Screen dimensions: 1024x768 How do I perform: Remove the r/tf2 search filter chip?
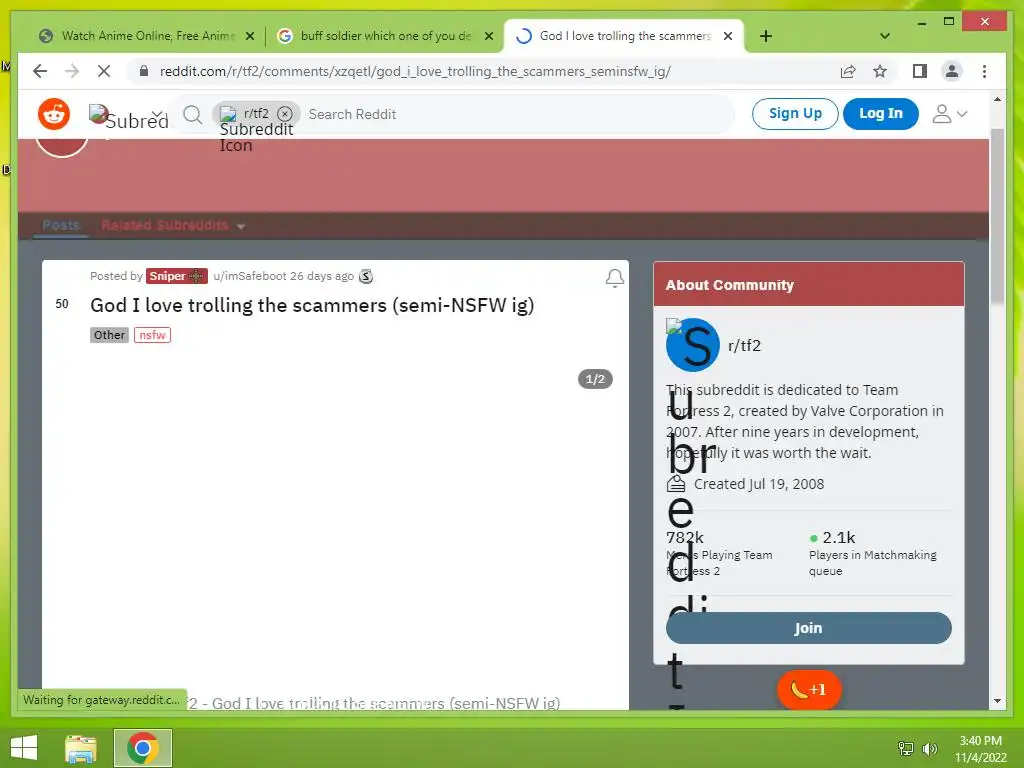pos(285,114)
